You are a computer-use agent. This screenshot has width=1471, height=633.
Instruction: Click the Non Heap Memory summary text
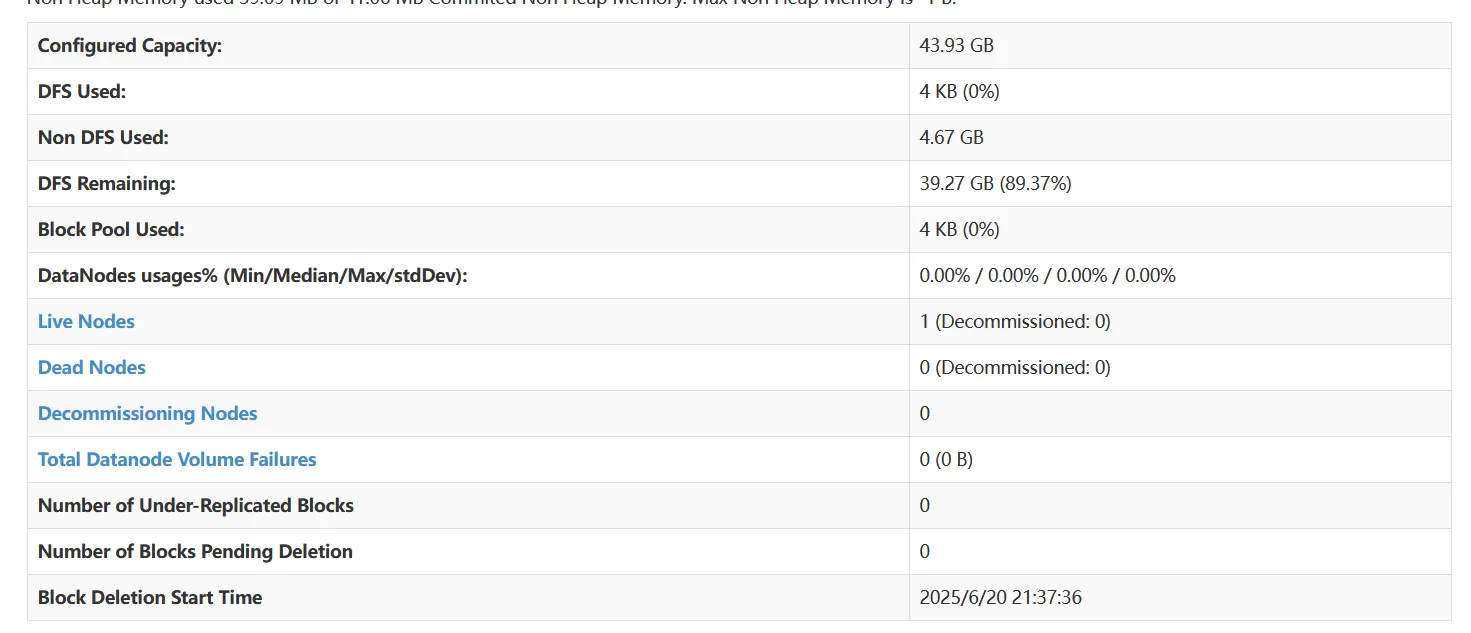pos(491,3)
